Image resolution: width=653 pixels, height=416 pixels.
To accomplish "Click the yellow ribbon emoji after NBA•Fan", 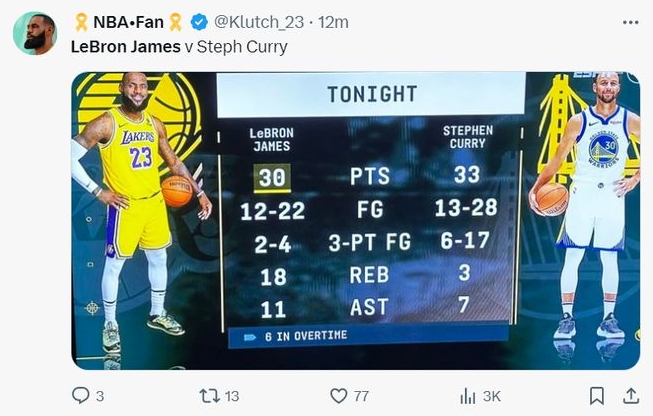I will (175, 22).
